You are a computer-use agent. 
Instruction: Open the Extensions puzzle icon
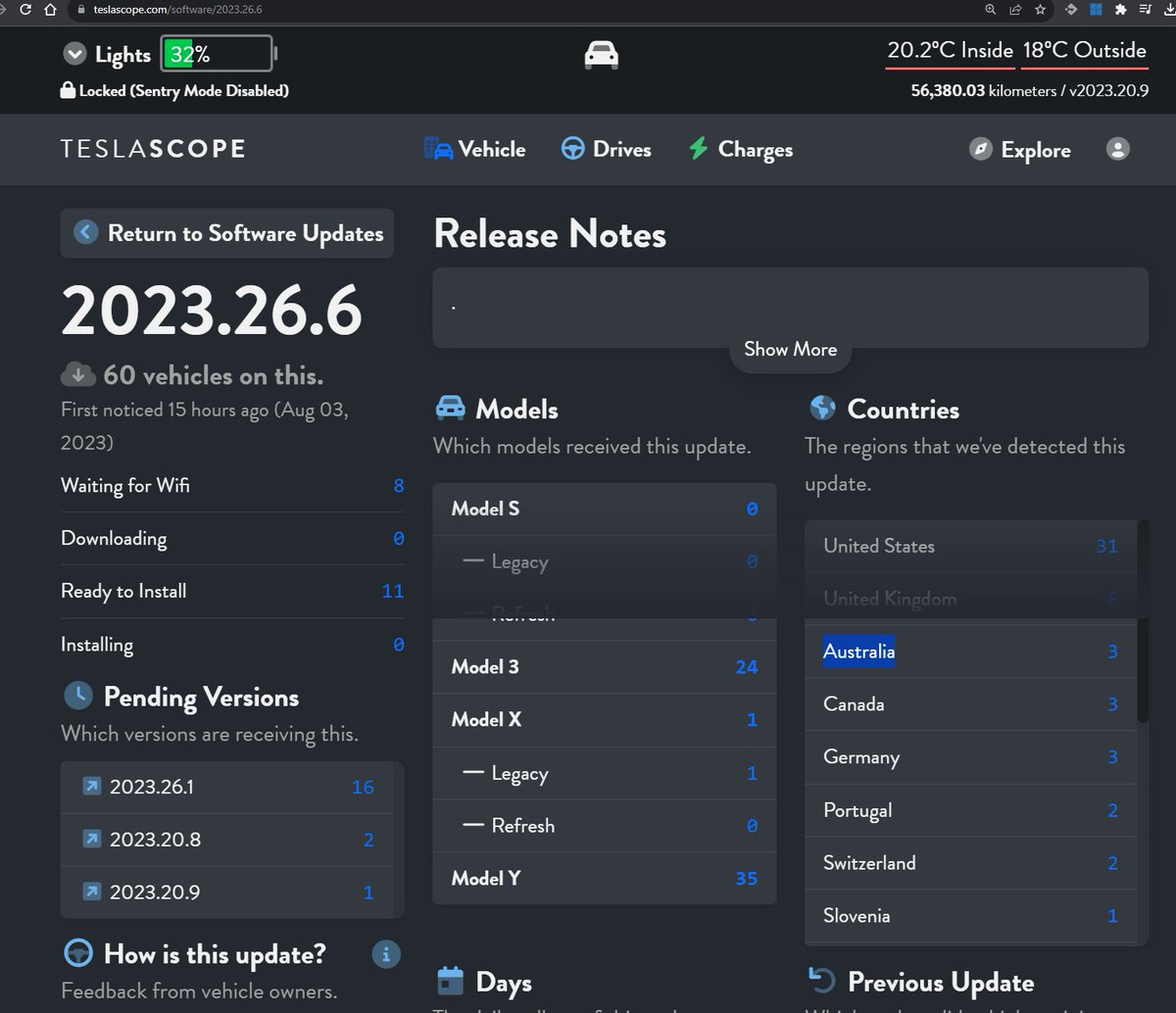coord(1121,9)
